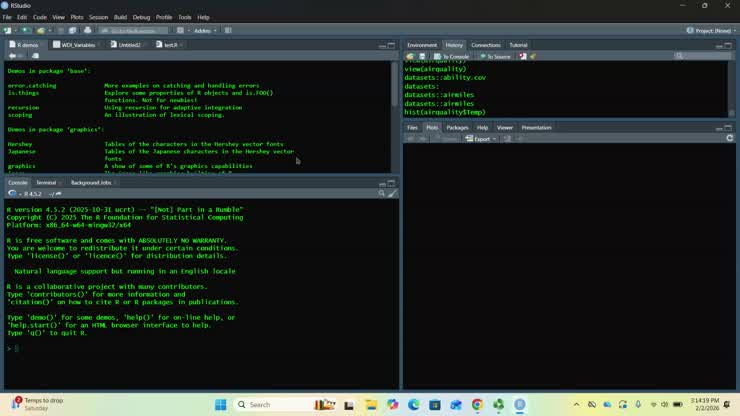Switch to the Environment tab

coord(422,45)
